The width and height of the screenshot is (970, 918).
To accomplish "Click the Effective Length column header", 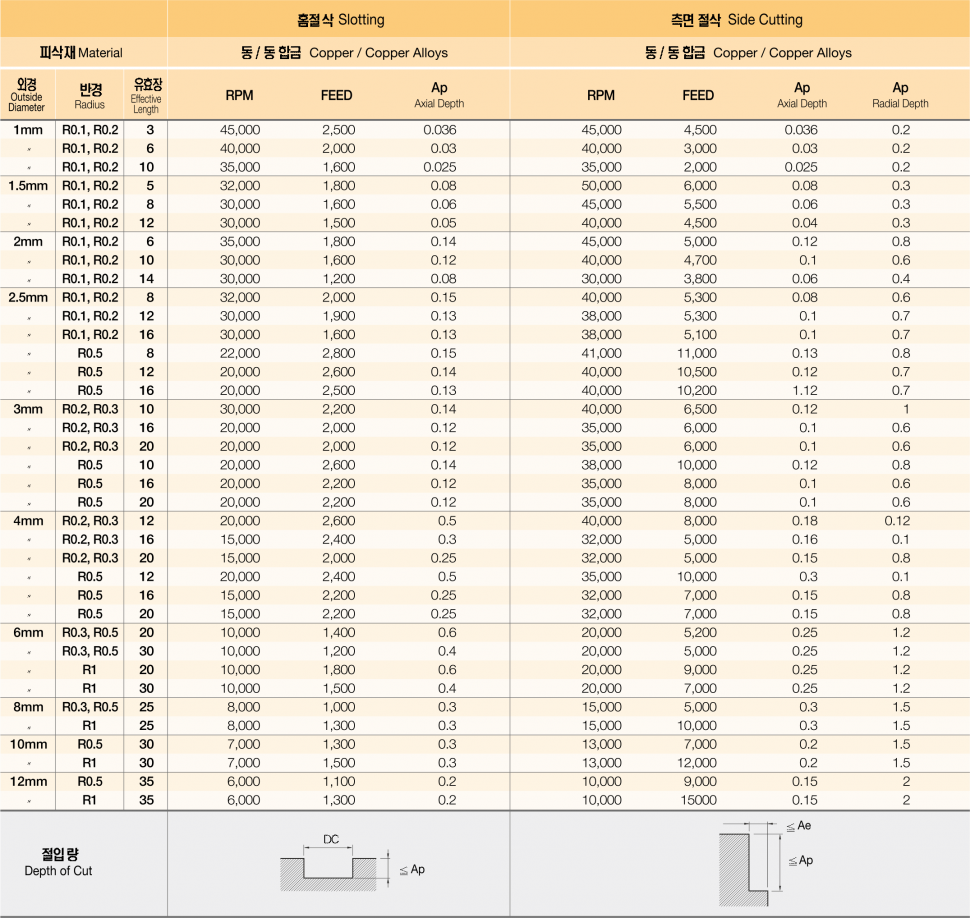I will [146, 96].
